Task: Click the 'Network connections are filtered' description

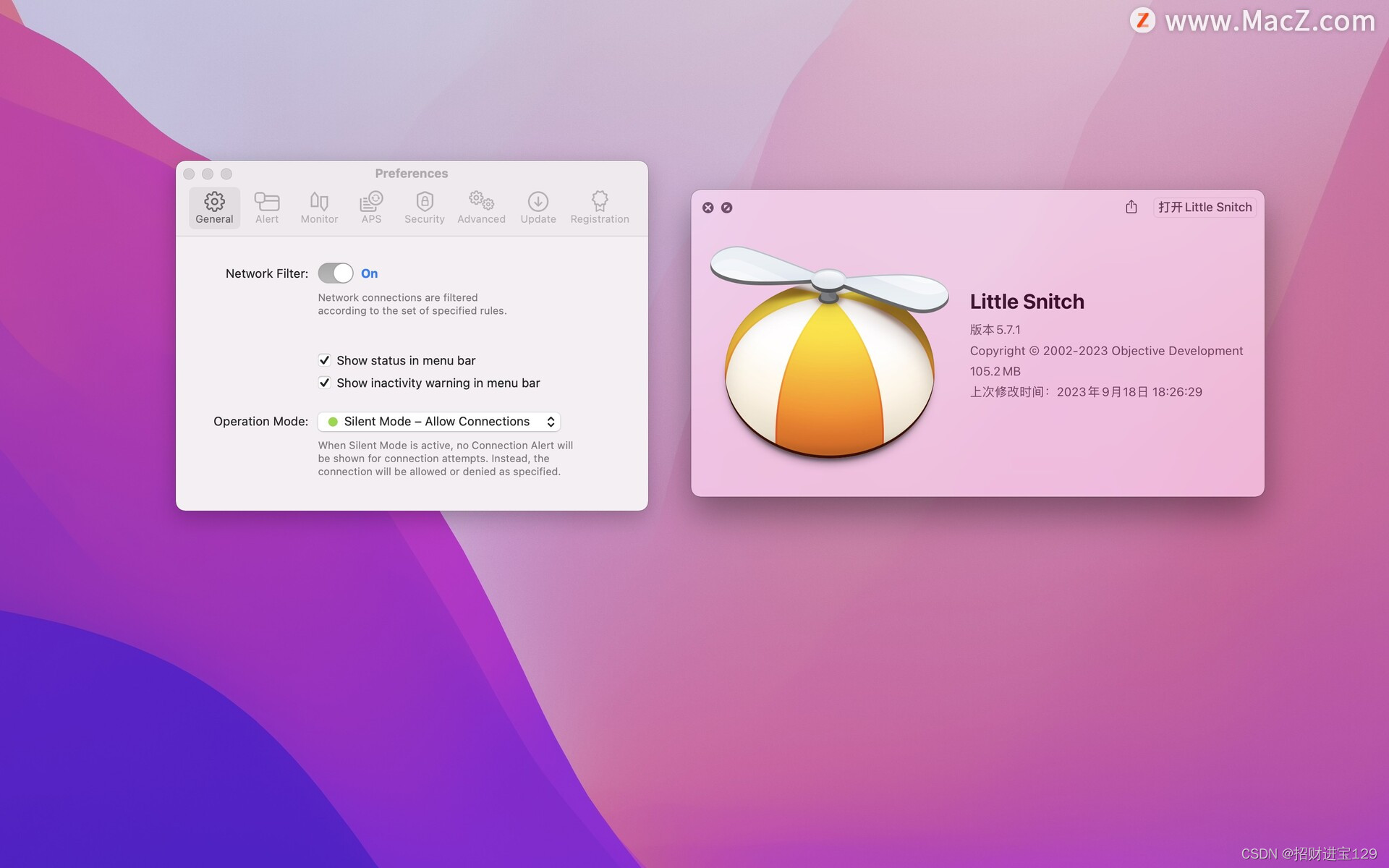Action: point(412,304)
